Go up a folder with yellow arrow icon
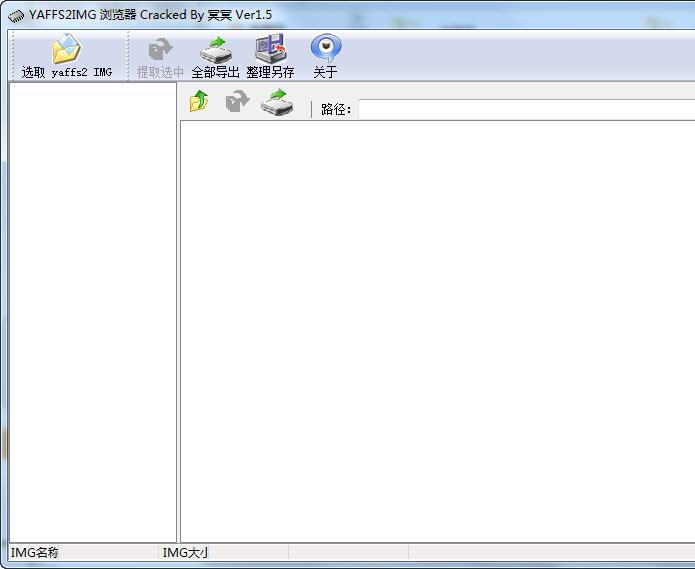 pos(199,101)
